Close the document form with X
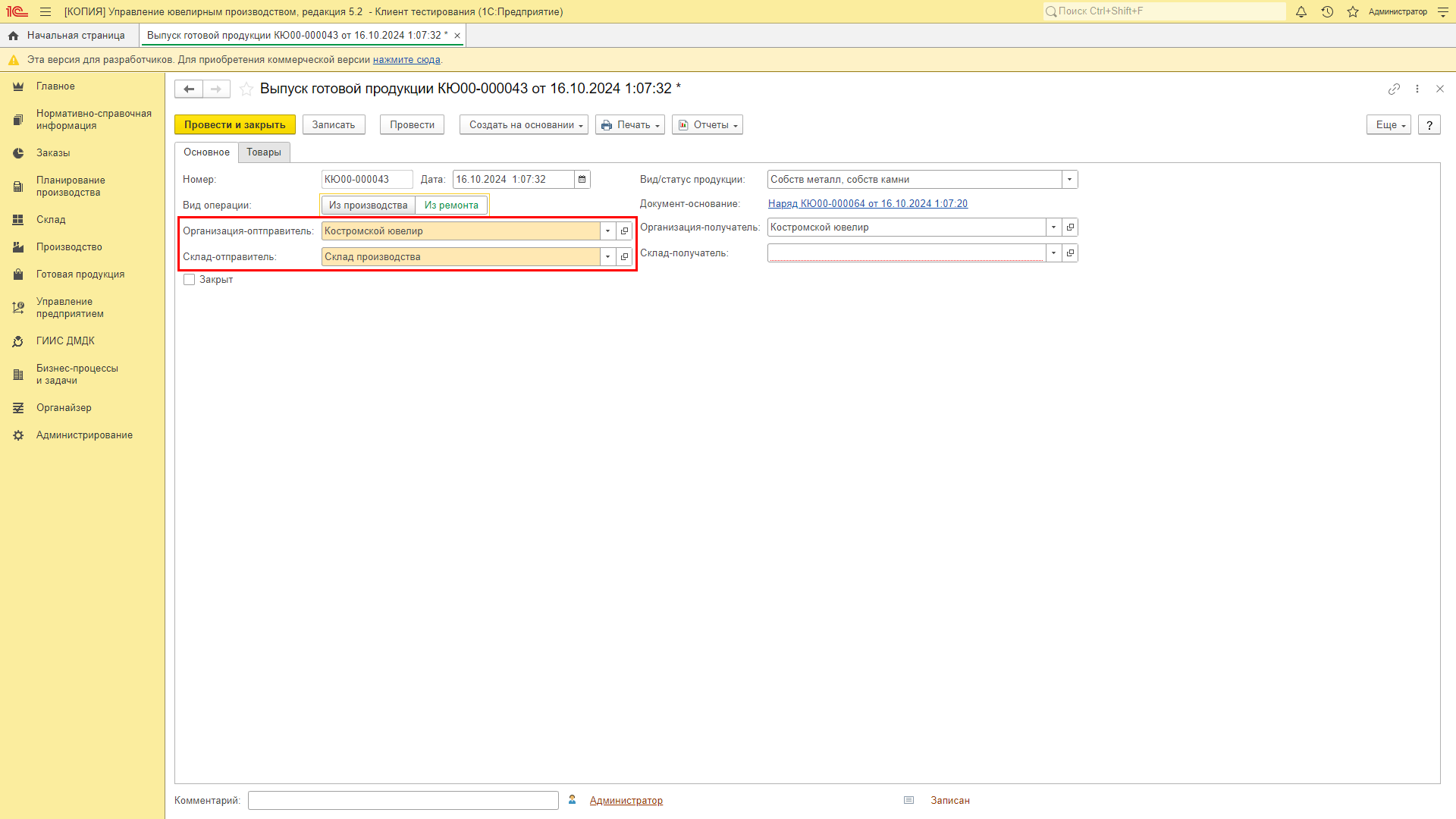 1440,89
